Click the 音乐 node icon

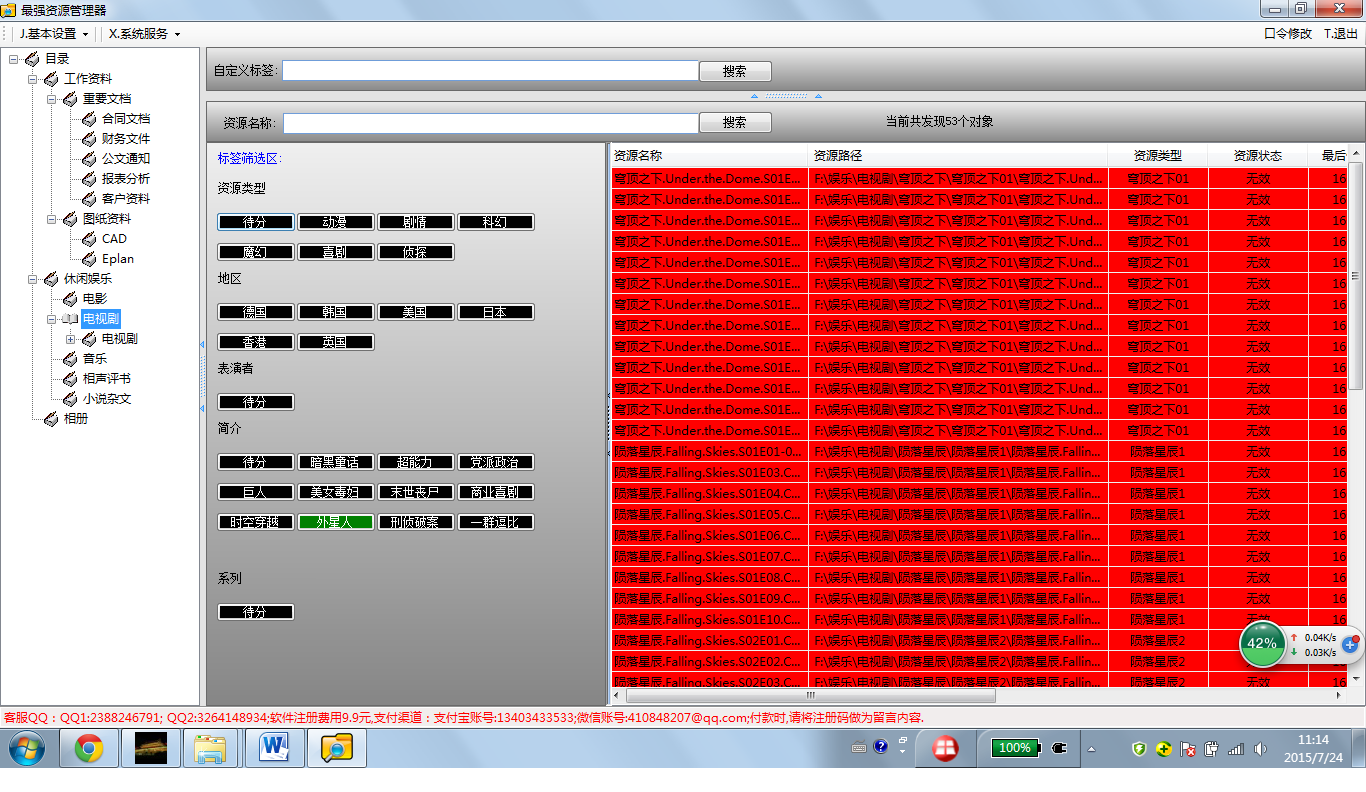pos(70,359)
